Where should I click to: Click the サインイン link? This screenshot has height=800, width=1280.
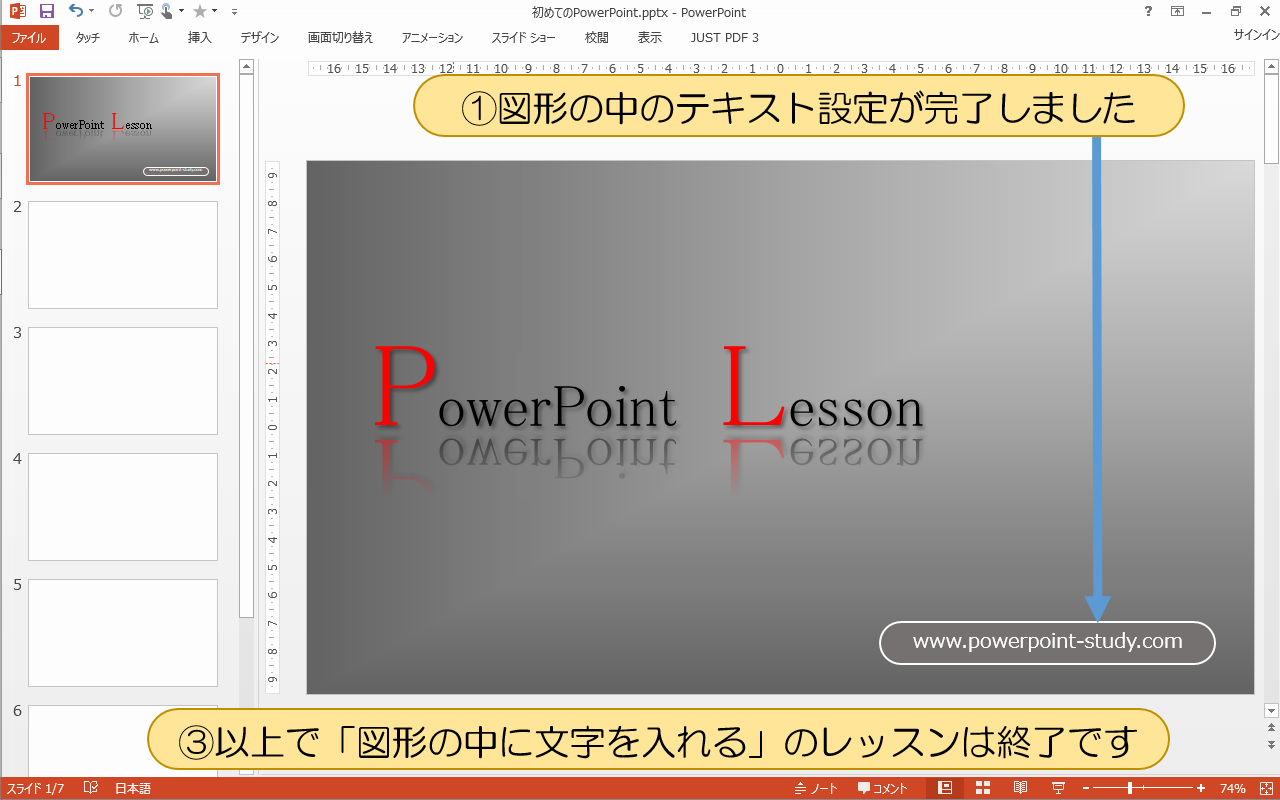(1256, 34)
